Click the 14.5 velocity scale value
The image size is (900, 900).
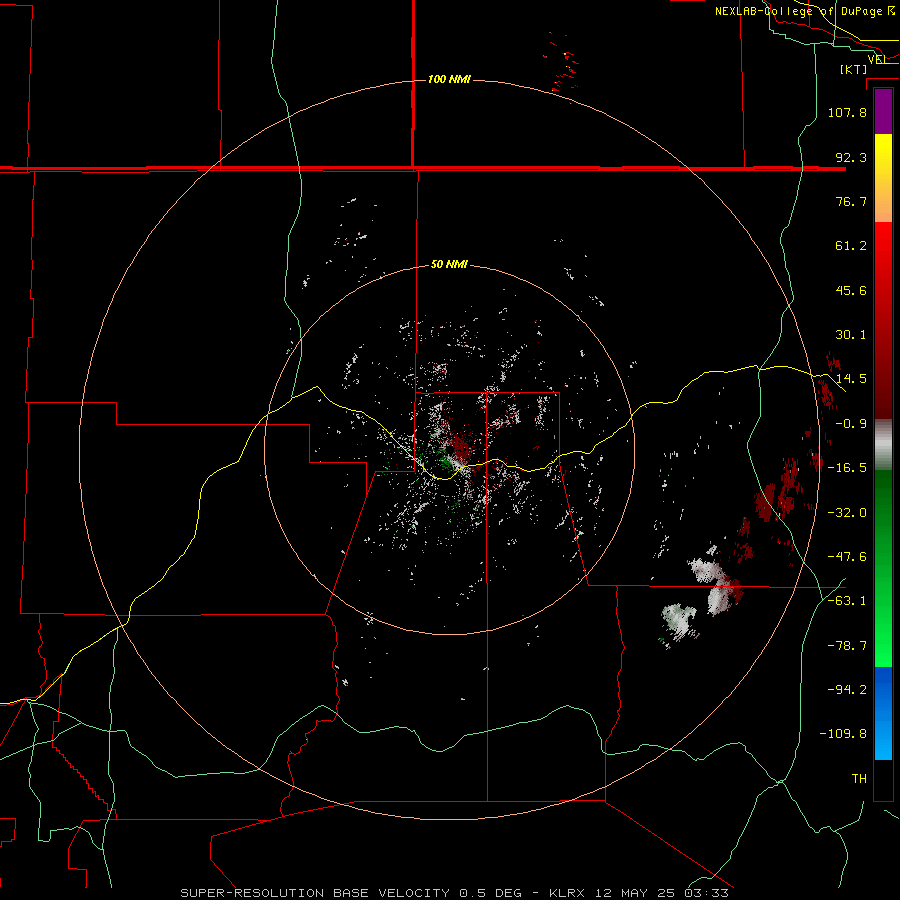851,379
